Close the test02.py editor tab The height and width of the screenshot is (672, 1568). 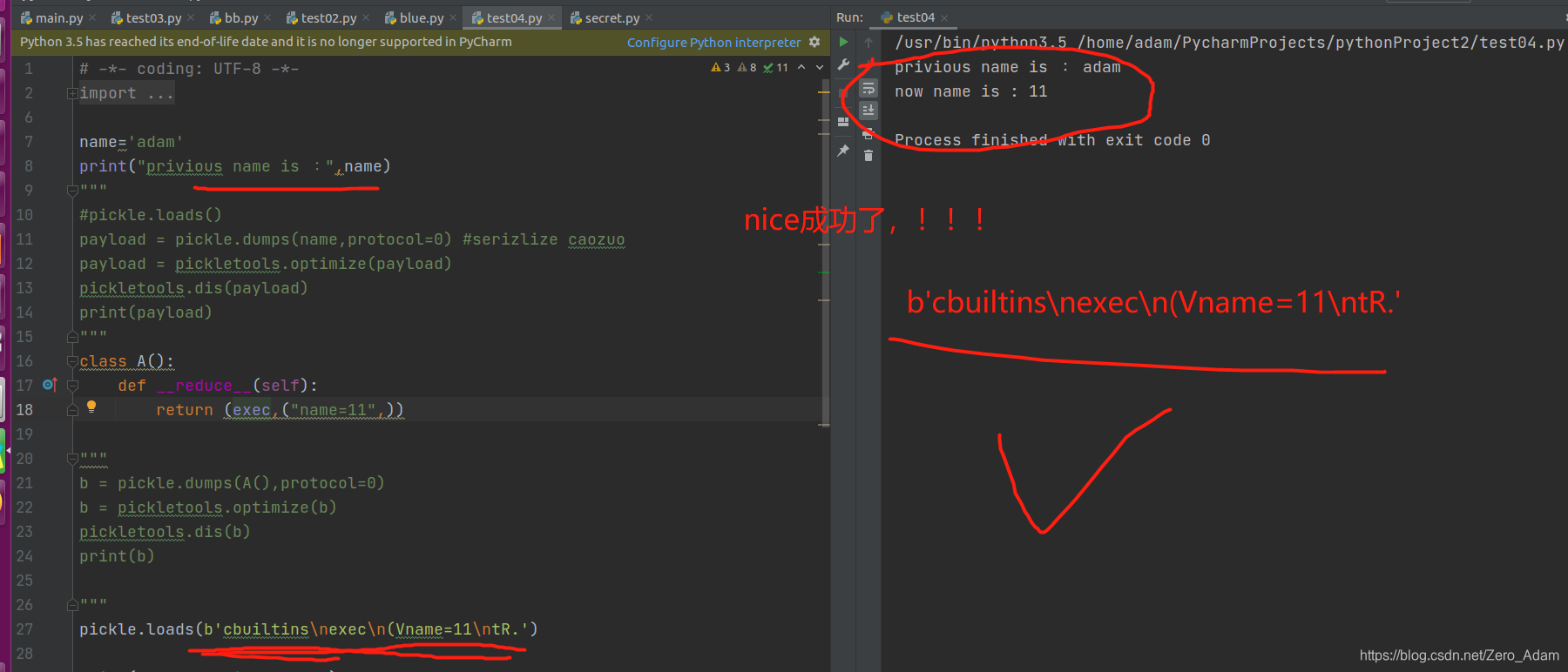366,17
